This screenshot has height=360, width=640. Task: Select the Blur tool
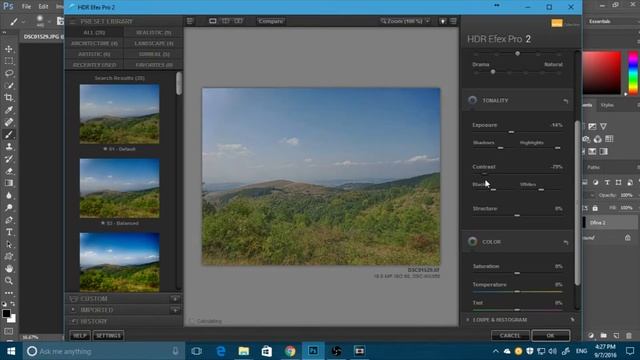pos(9,196)
